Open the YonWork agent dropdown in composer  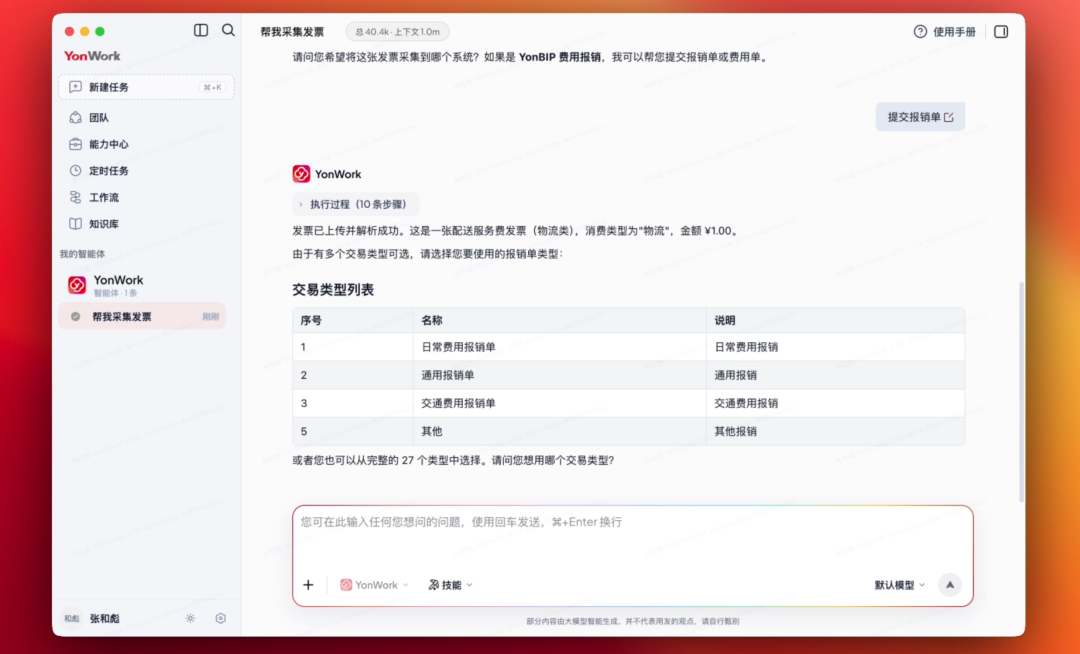374,585
